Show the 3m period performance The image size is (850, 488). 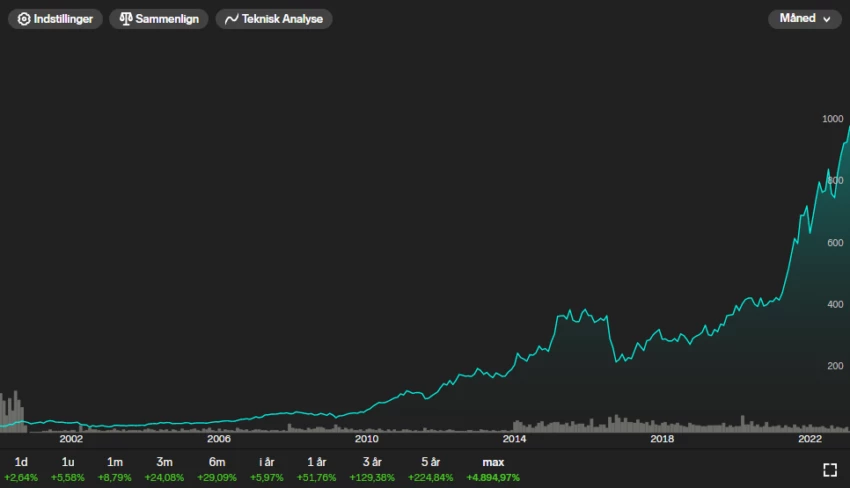coord(164,469)
